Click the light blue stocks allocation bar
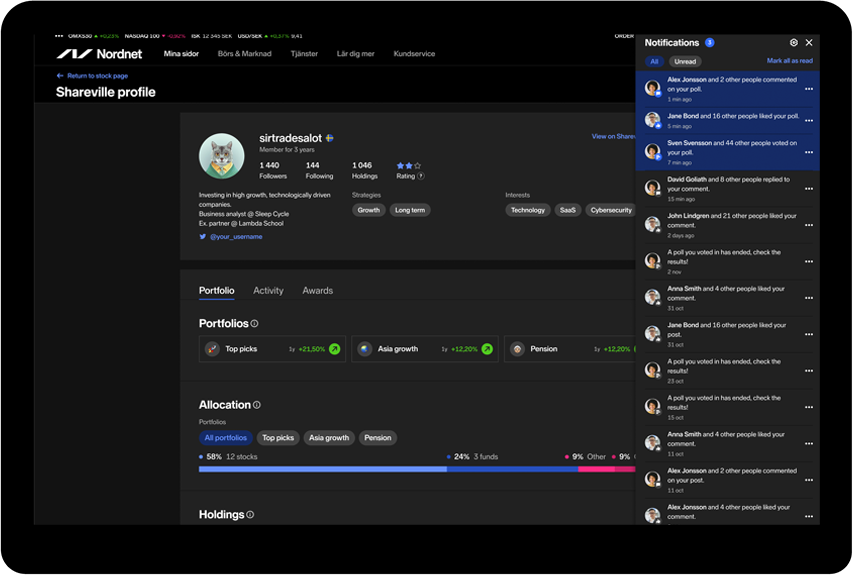This screenshot has height=575, width=853. [323, 469]
